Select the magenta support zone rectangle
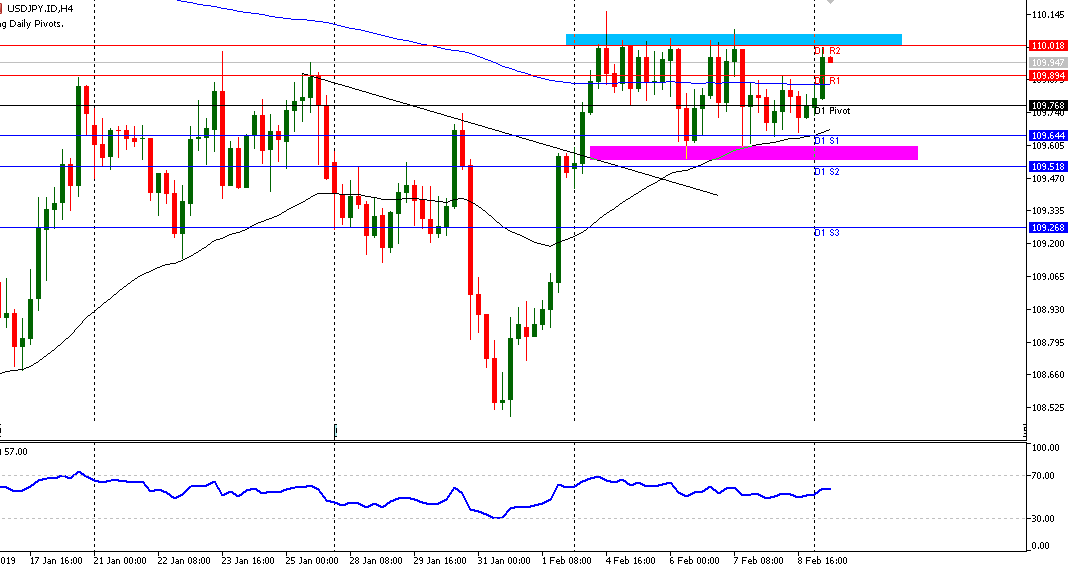The image size is (1073, 571). click(x=753, y=153)
